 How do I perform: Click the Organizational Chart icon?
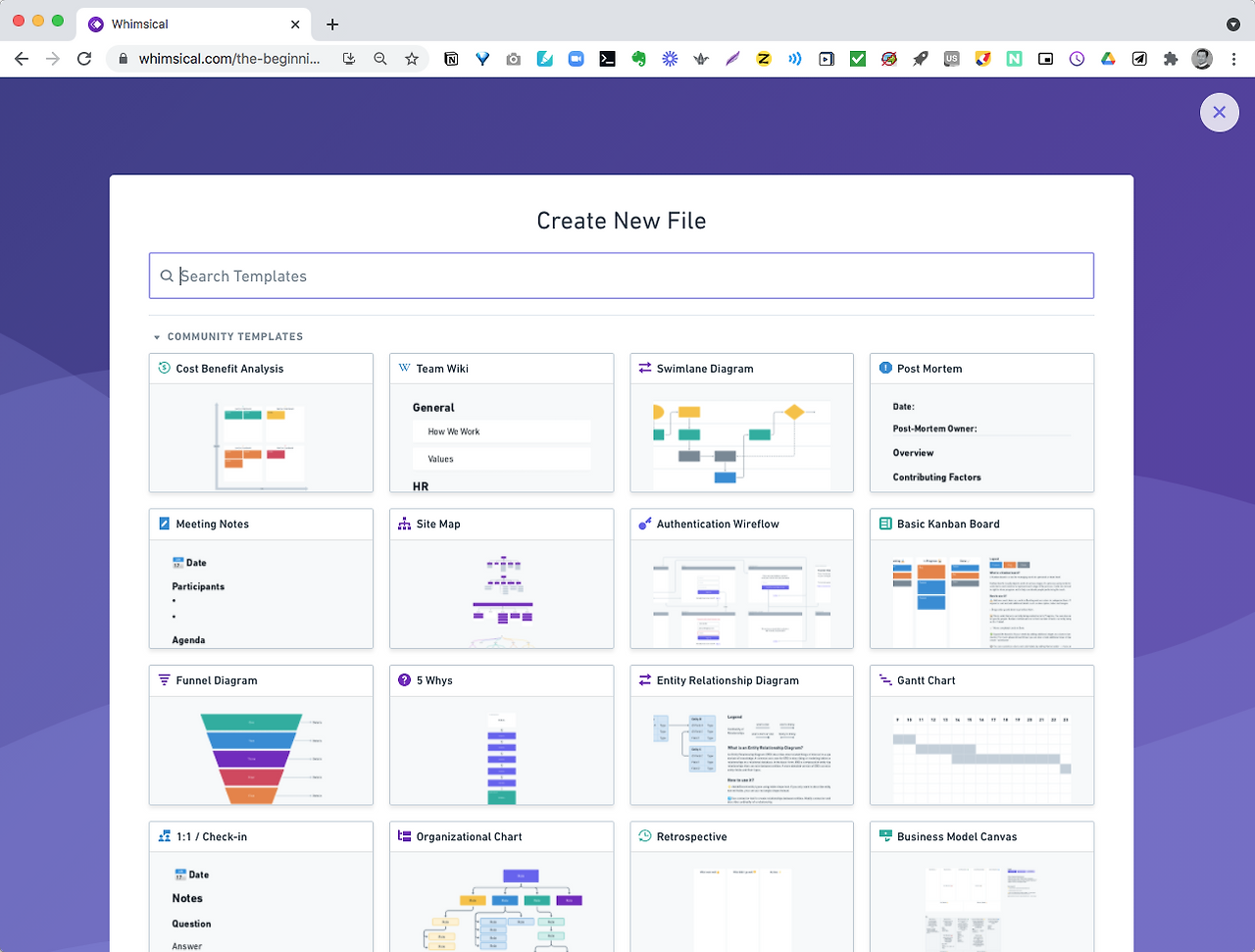(404, 836)
